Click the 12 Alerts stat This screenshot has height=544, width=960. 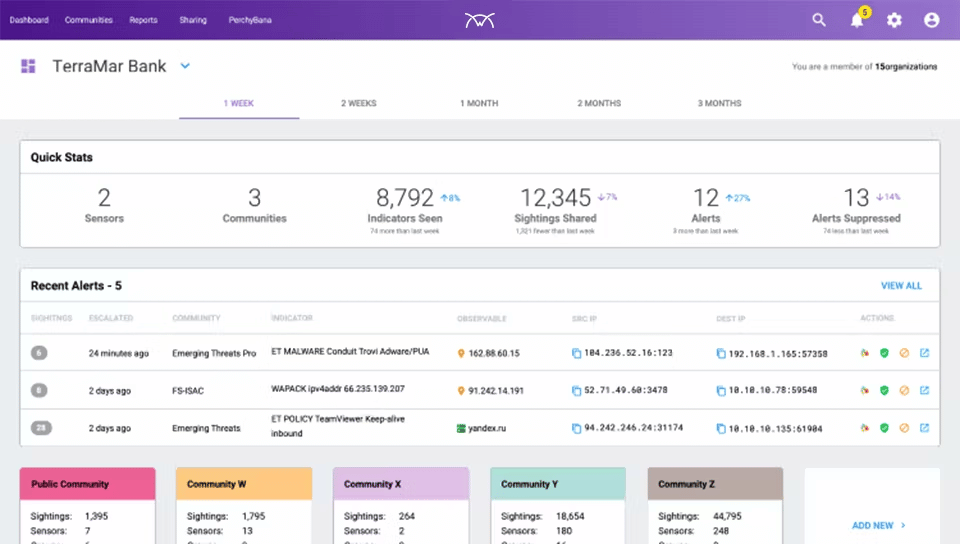pos(707,210)
